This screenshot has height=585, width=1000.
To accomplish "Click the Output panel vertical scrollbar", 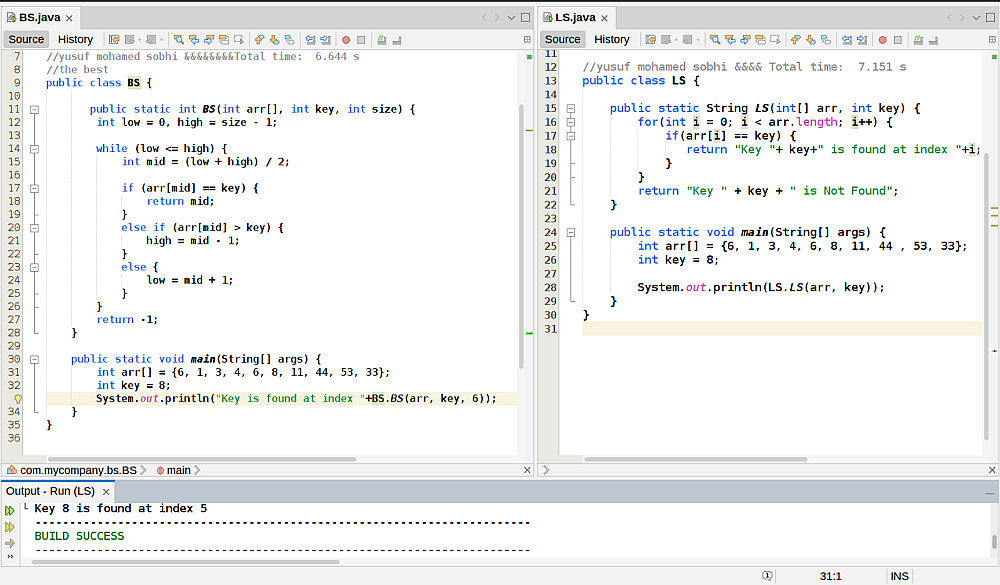I will 993,541.
